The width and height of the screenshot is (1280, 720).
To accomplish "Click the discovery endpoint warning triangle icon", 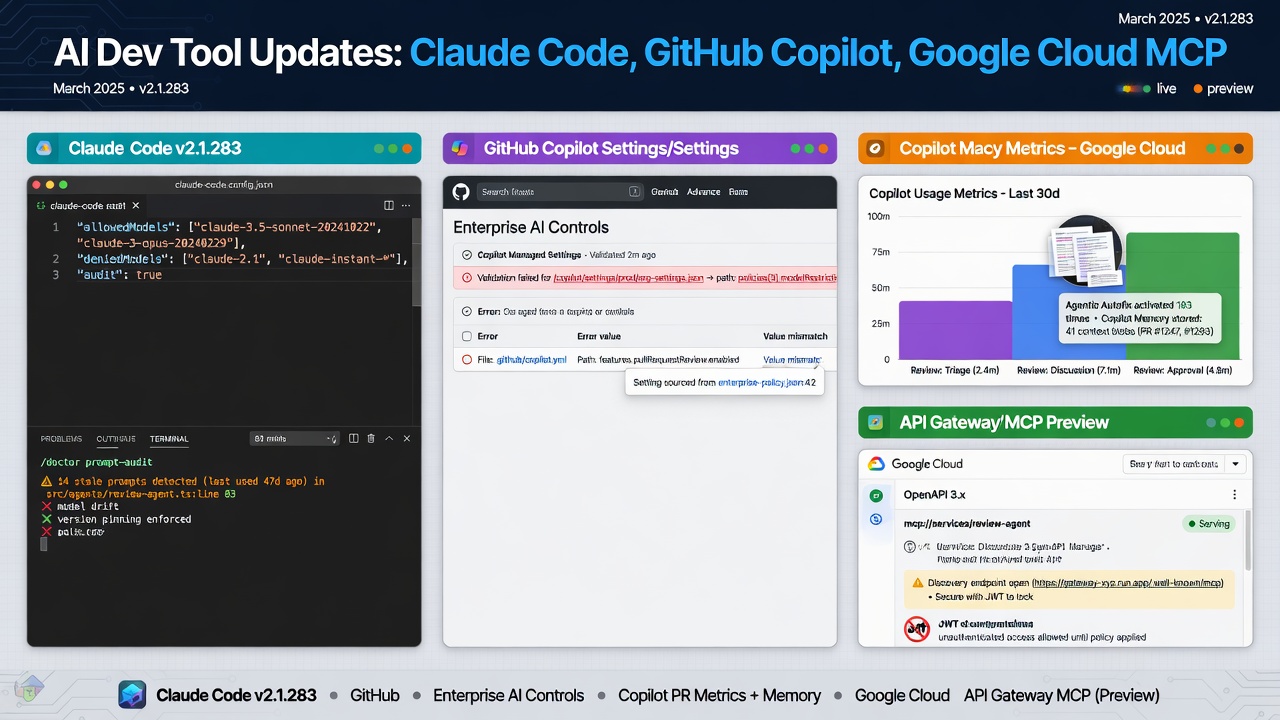I will click(x=917, y=582).
